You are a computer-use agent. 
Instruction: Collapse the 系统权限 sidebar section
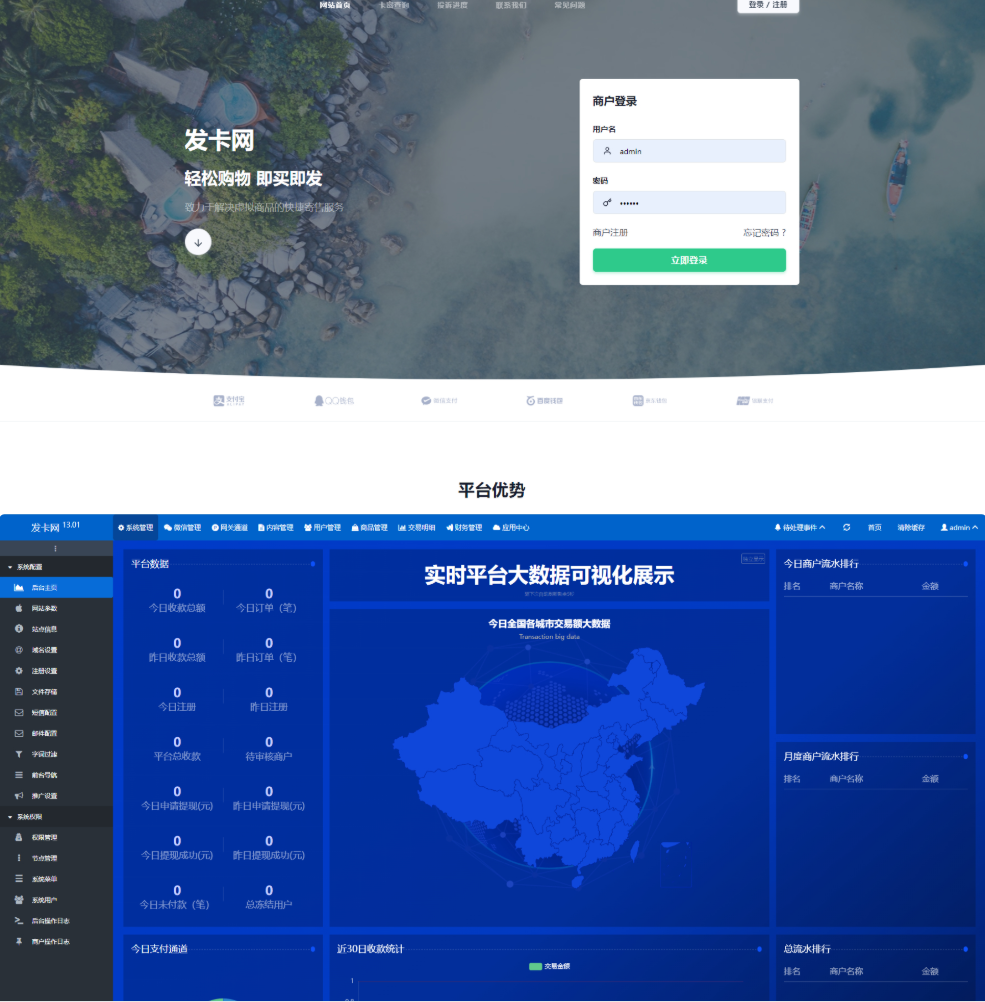coord(30,816)
